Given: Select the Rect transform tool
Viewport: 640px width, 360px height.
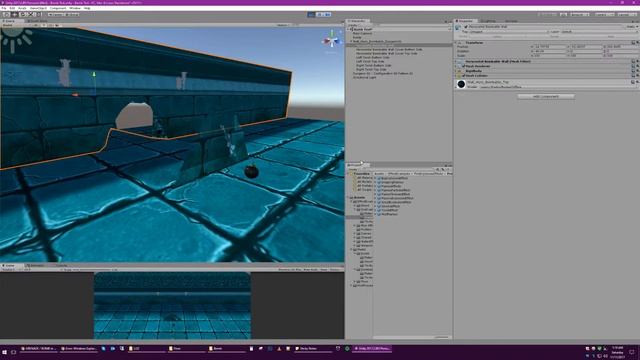Looking at the screenshot, I should tap(39, 14).
